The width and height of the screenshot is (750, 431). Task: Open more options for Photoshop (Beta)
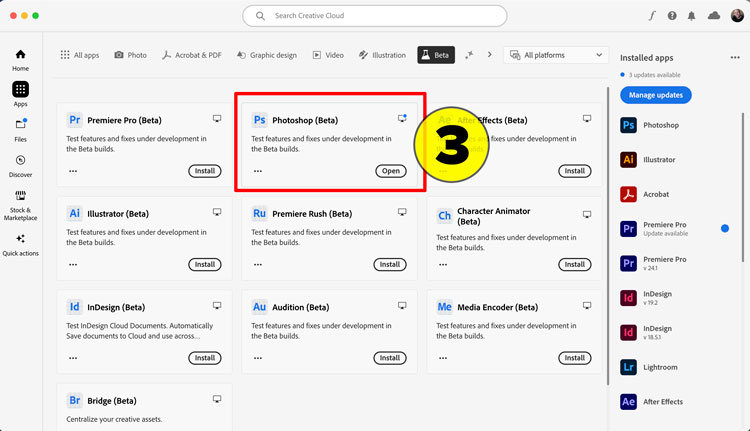(x=258, y=171)
